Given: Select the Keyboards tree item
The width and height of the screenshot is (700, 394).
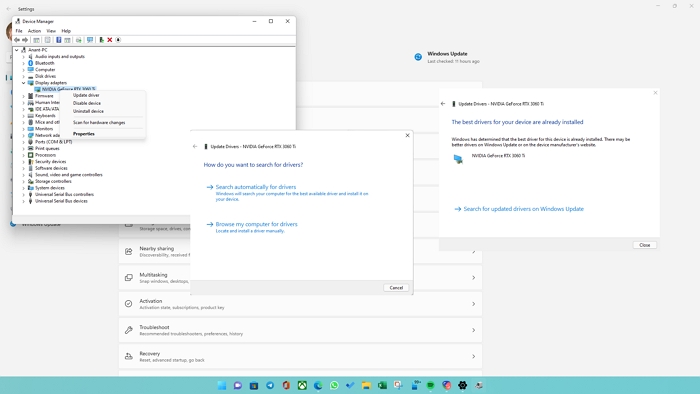Looking at the screenshot, I should (45, 116).
